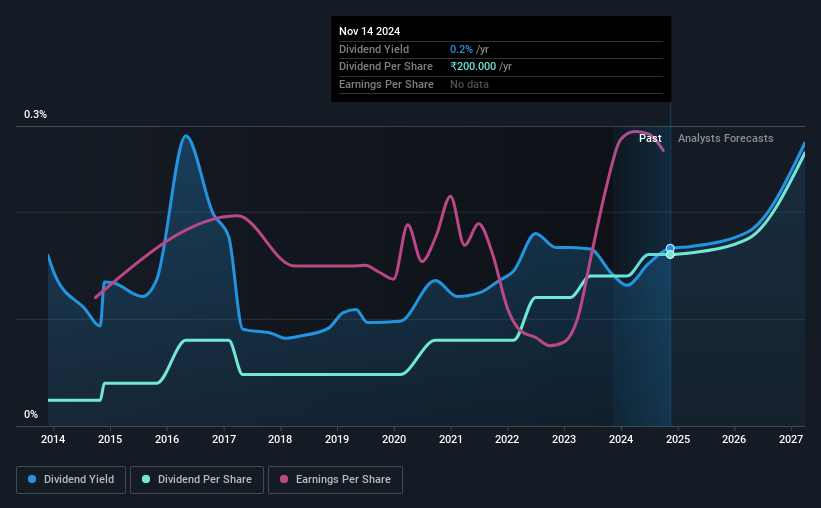Click the Nov 14 2024 tooltip date
The width and height of the screenshot is (821, 508).
coord(369,31)
